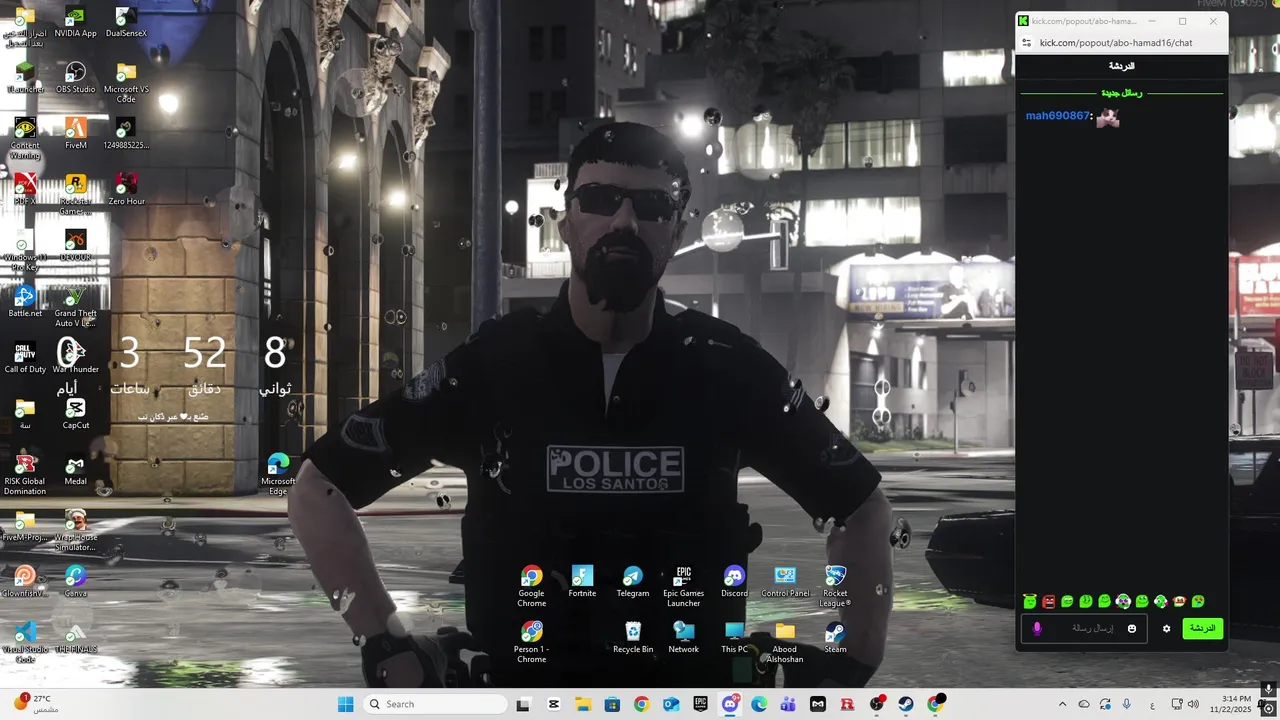Open CapCut desktop icon
The height and width of the screenshot is (720, 1280).
[x=75, y=414]
